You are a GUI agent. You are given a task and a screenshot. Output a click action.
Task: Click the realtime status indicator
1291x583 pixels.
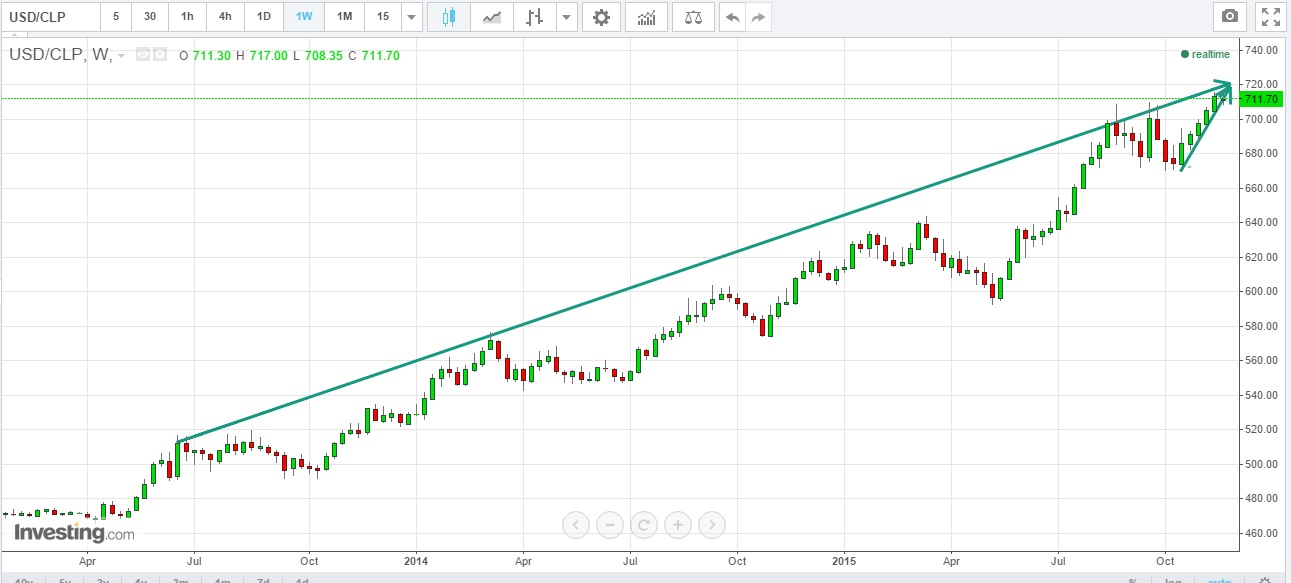point(1206,54)
